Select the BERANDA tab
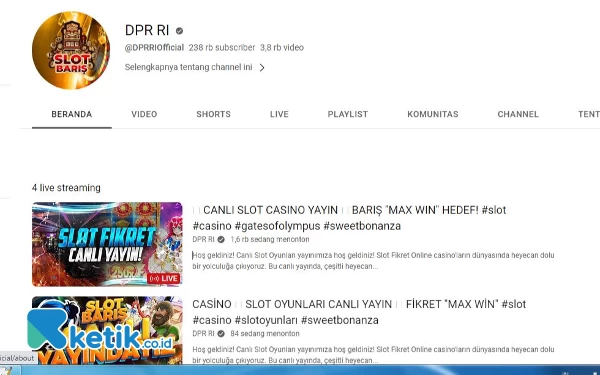The height and width of the screenshot is (375, 600). pos(72,114)
